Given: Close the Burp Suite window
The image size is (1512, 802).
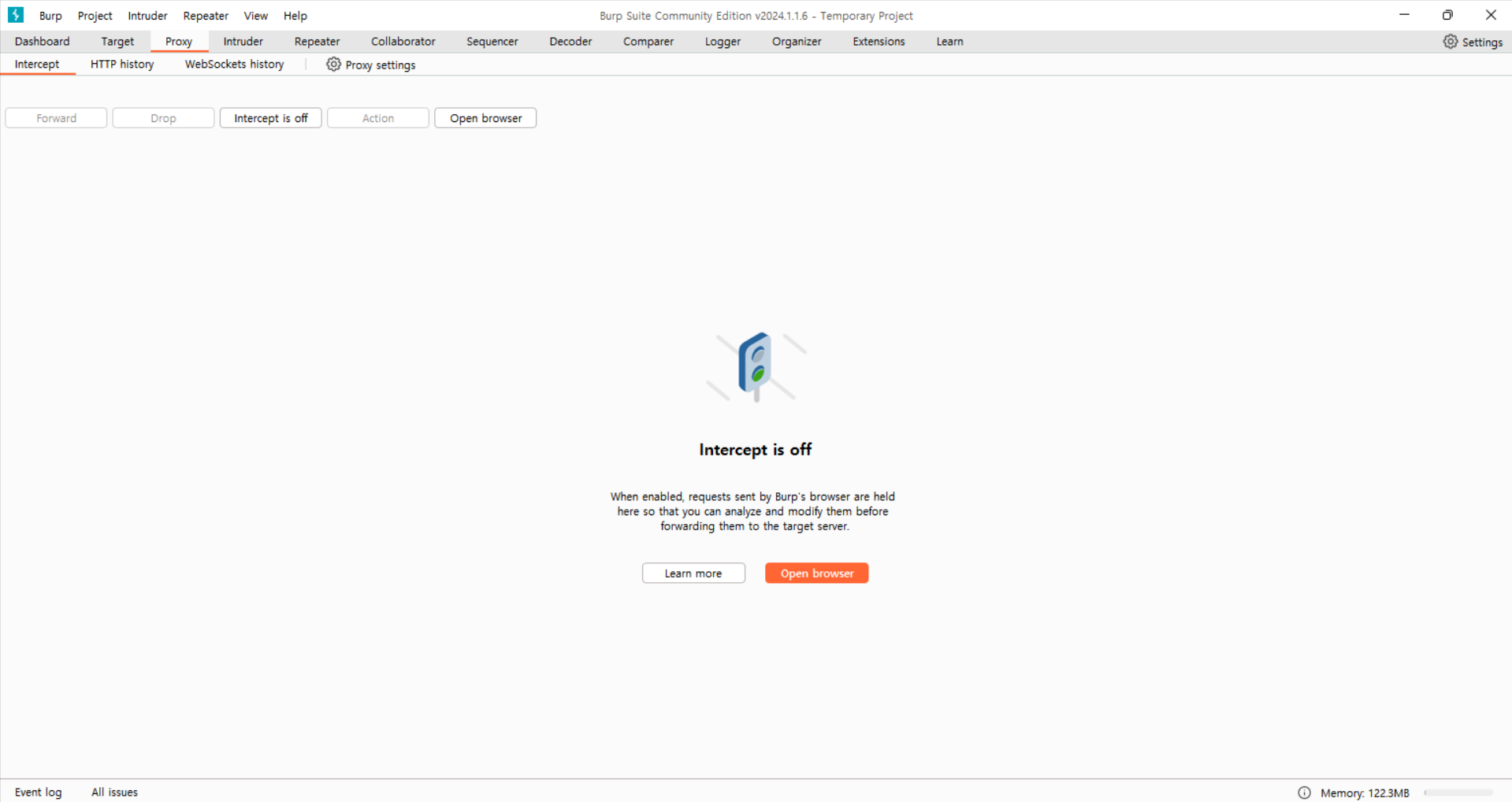Looking at the screenshot, I should click(x=1491, y=15).
